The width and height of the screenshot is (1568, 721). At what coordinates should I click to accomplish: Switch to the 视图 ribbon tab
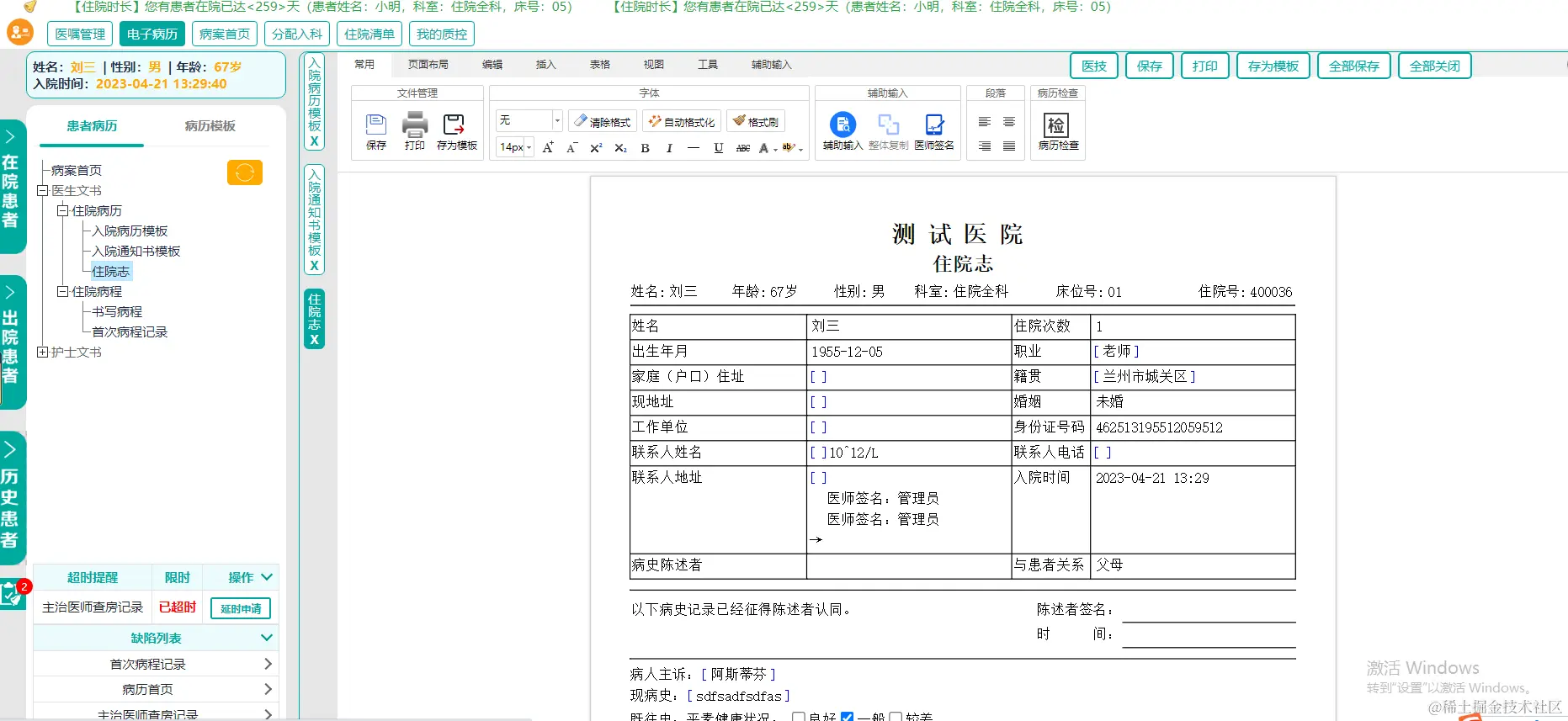pyautogui.click(x=654, y=64)
